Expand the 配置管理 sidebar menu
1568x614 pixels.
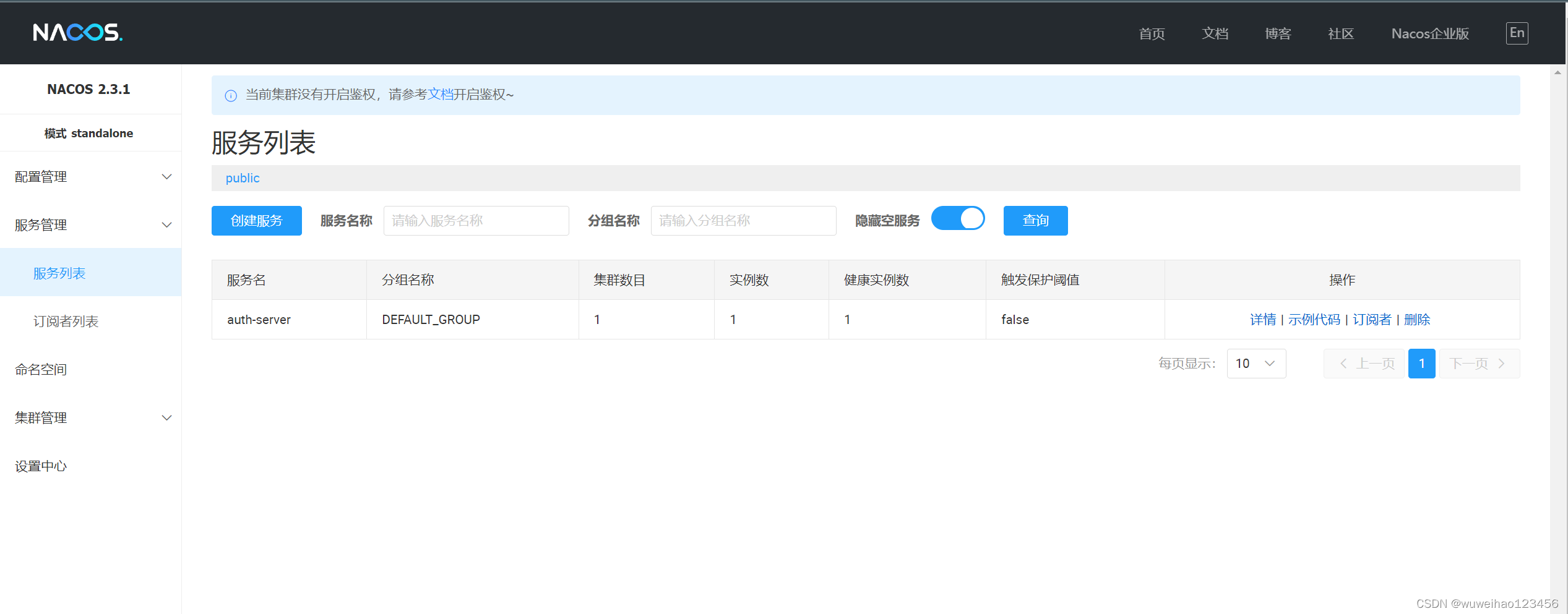click(x=90, y=177)
